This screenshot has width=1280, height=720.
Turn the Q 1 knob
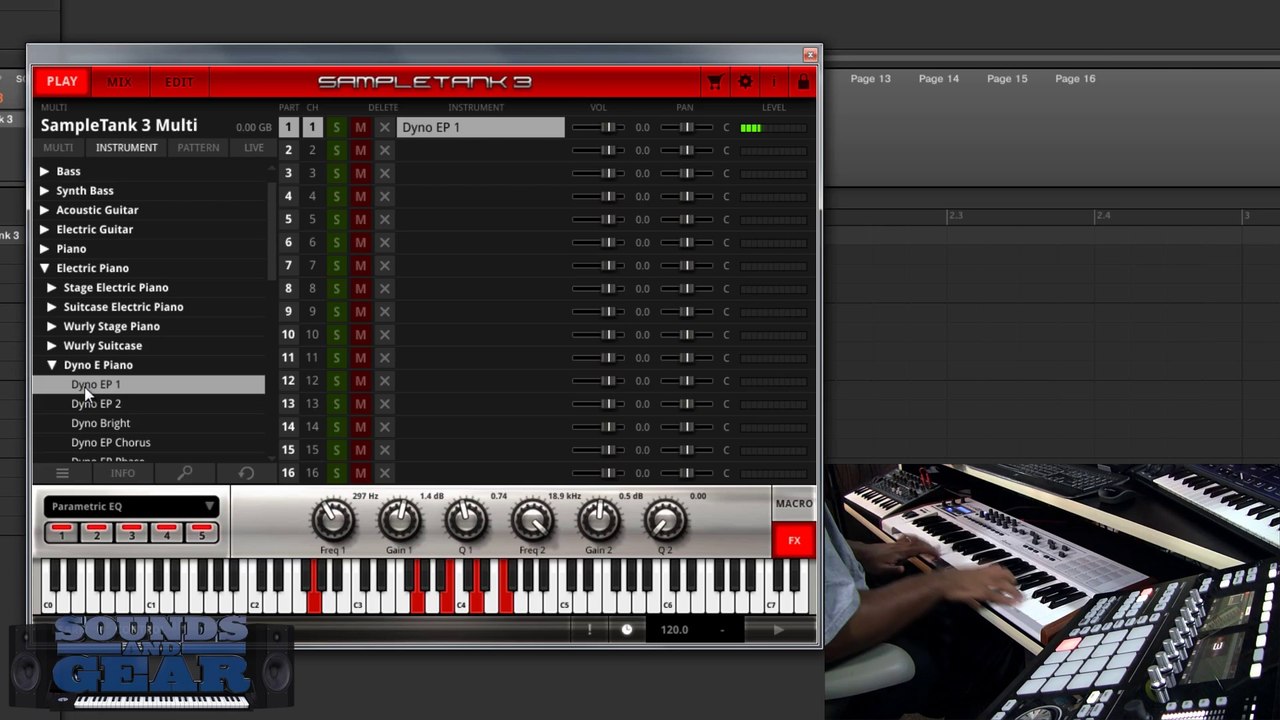pyautogui.click(x=466, y=519)
